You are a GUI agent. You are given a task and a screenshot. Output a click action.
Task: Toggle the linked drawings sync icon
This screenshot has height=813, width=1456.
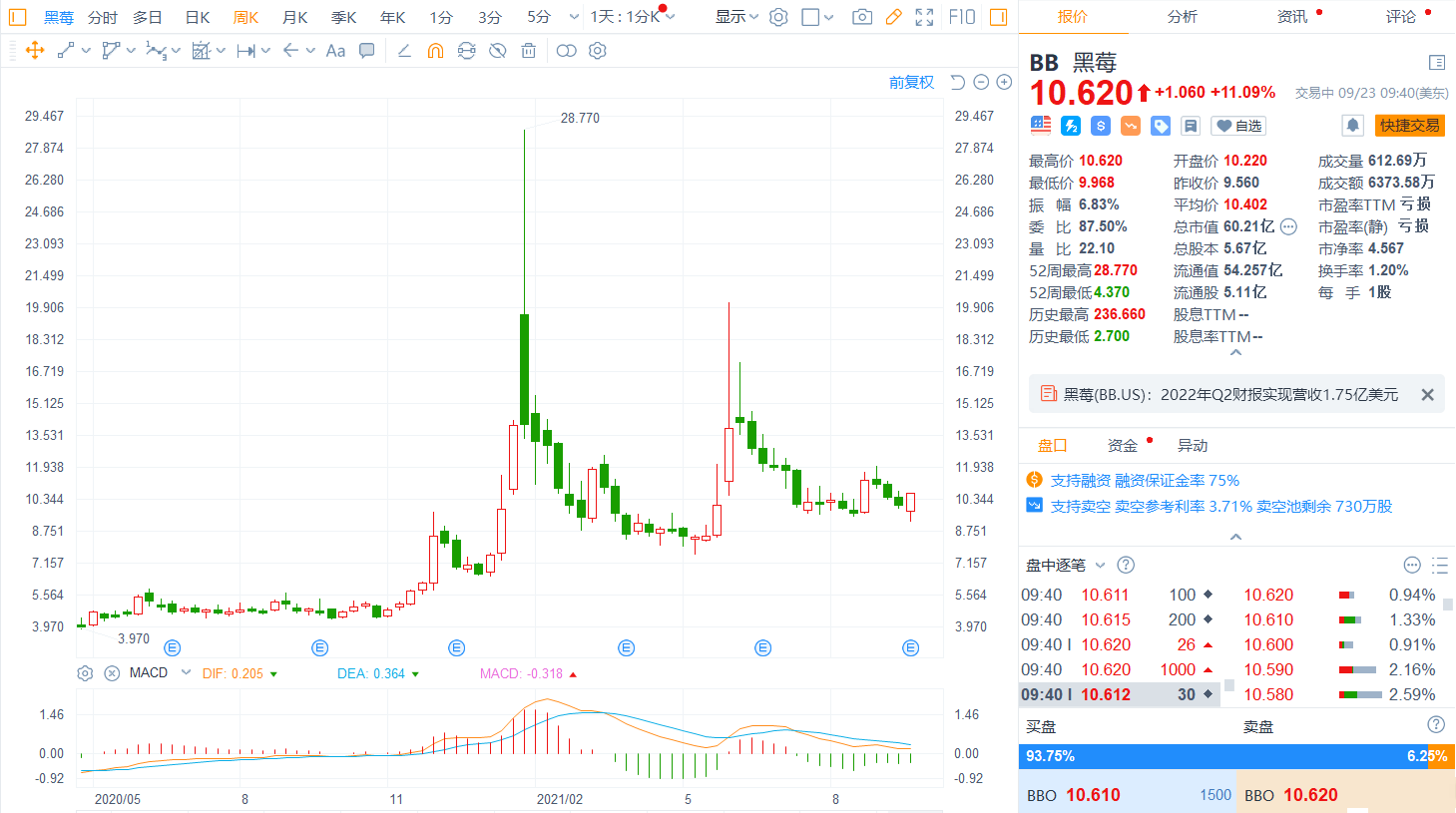click(x=466, y=51)
